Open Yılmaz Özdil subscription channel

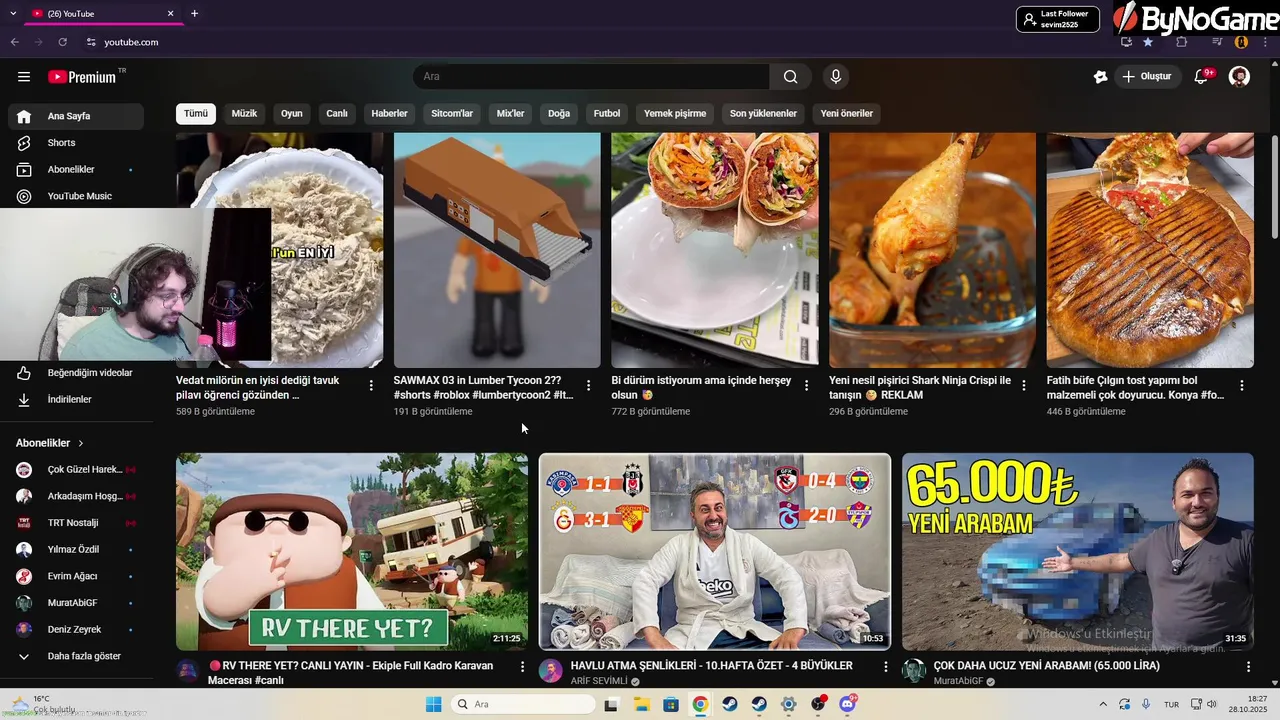pos(76,550)
